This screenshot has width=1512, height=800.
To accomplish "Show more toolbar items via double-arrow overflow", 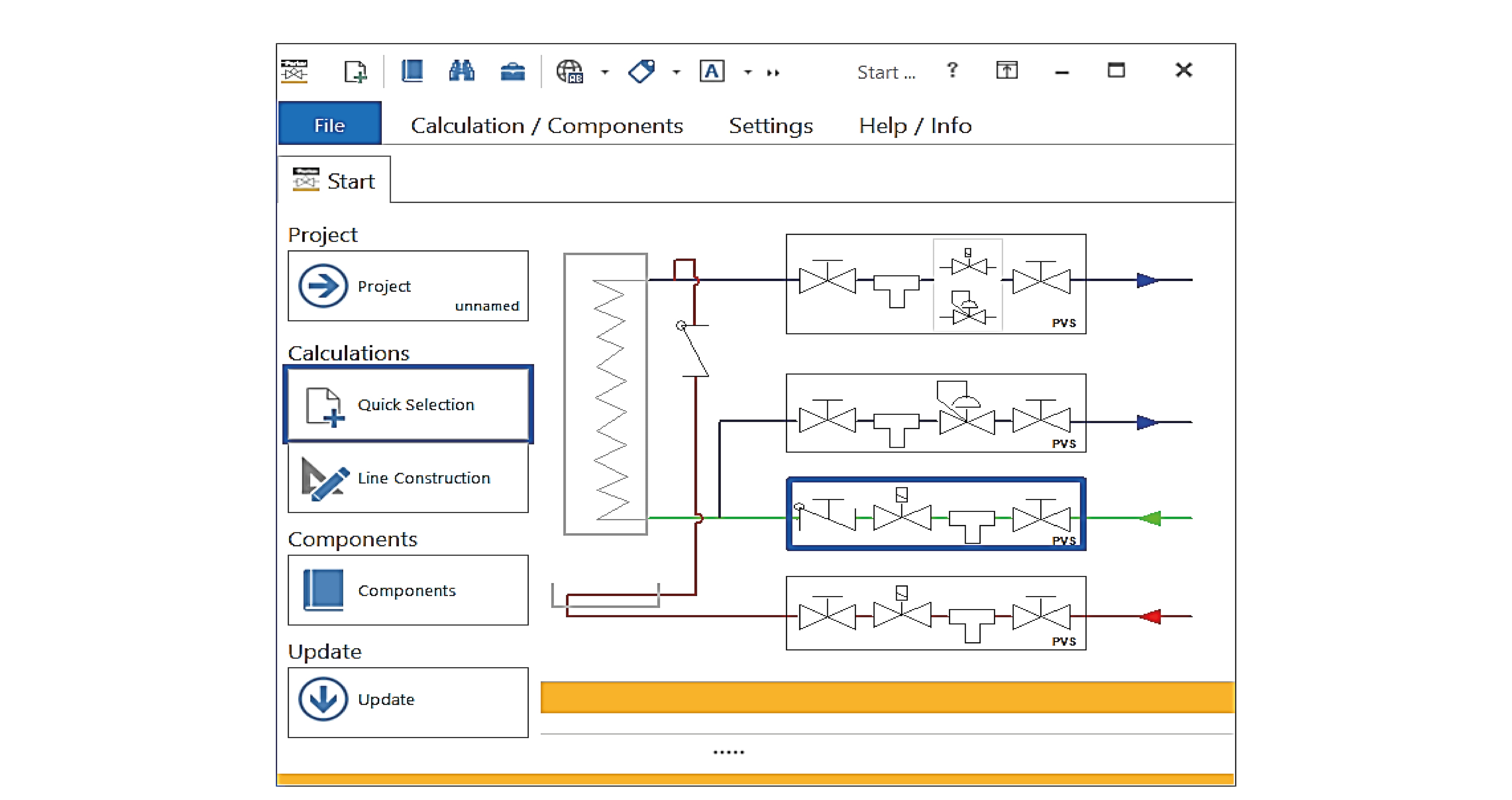I will (x=773, y=73).
